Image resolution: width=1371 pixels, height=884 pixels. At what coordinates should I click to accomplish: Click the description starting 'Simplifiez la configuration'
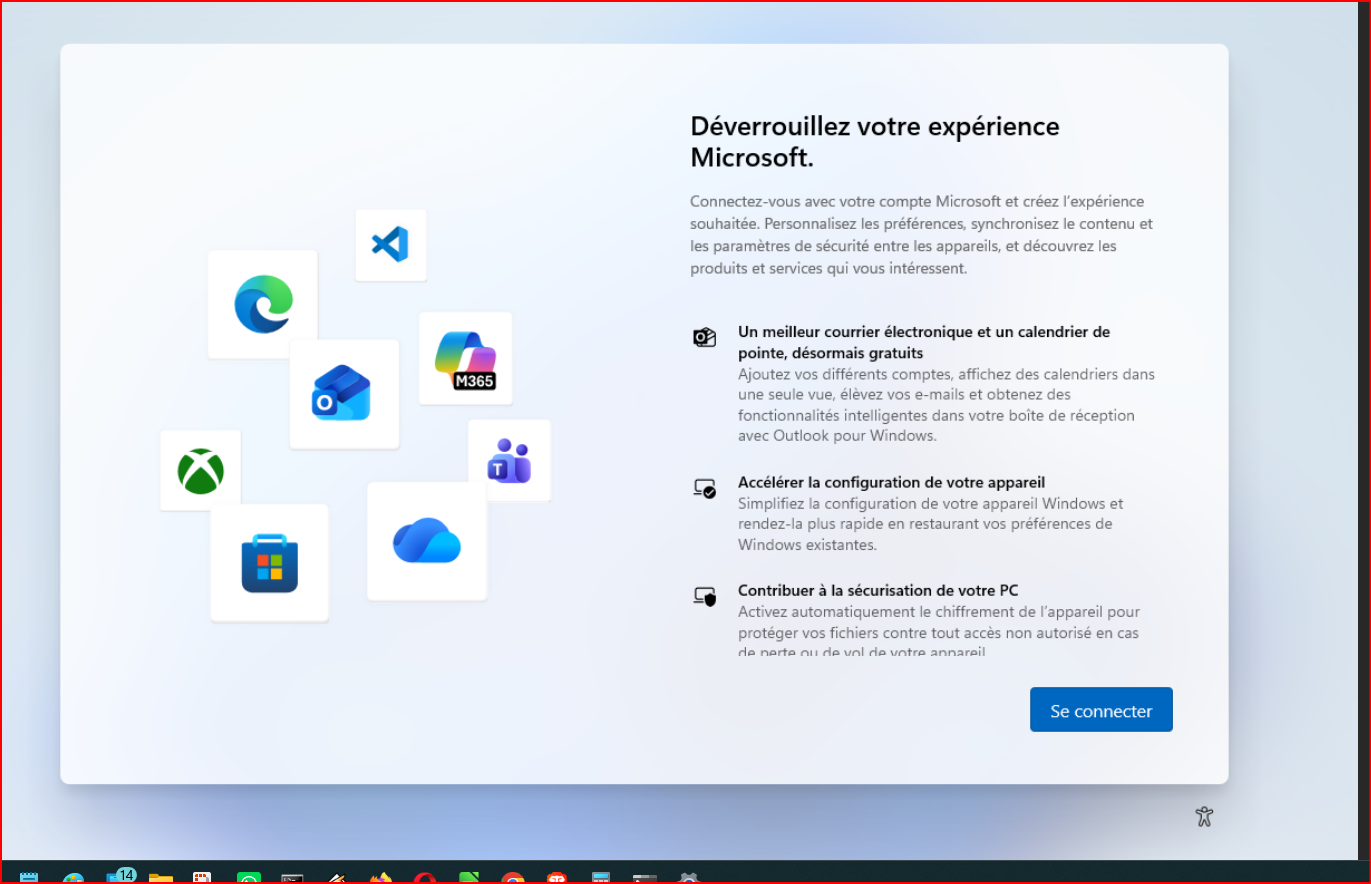pyautogui.click(x=930, y=524)
